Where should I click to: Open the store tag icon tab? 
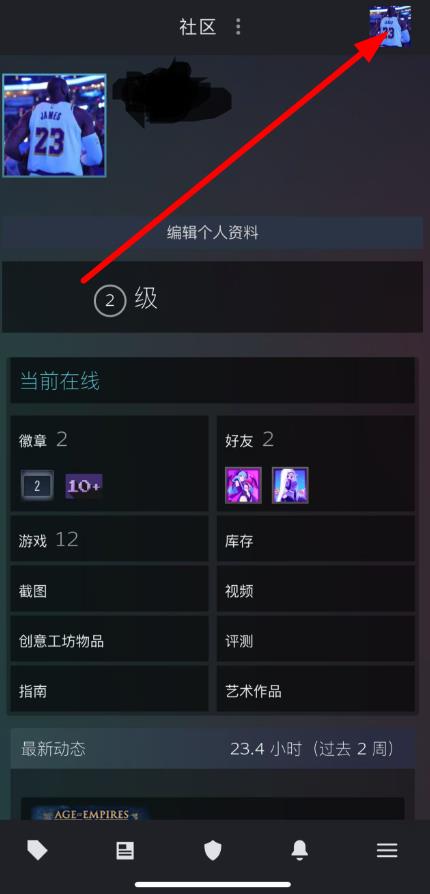(x=38, y=851)
